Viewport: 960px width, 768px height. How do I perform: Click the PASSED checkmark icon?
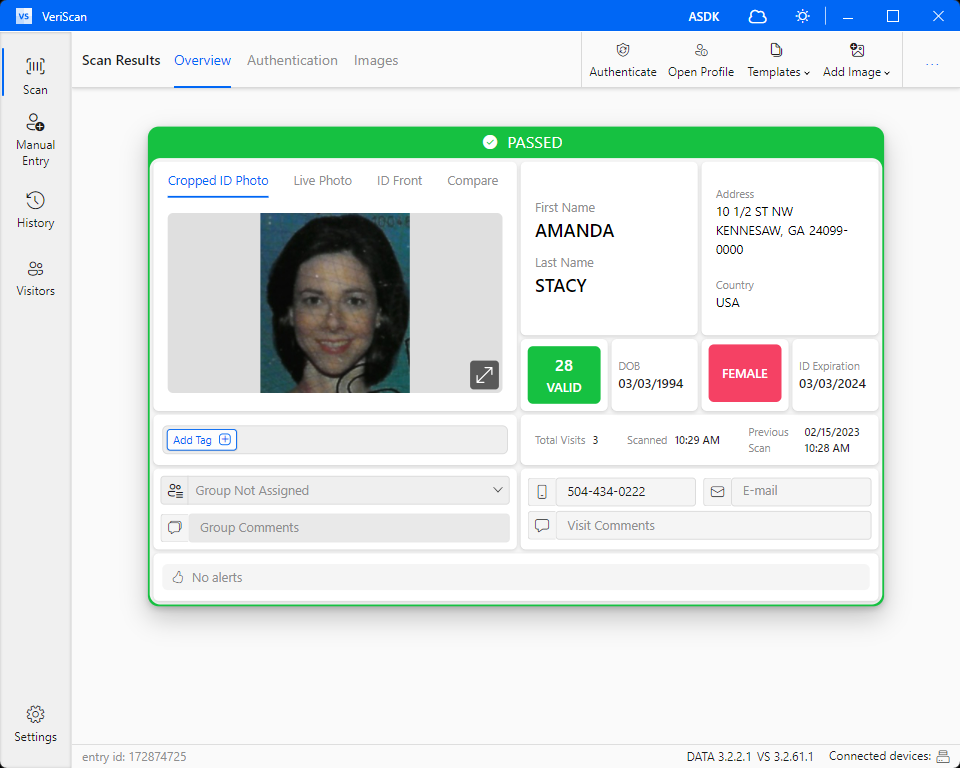click(490, 142)
